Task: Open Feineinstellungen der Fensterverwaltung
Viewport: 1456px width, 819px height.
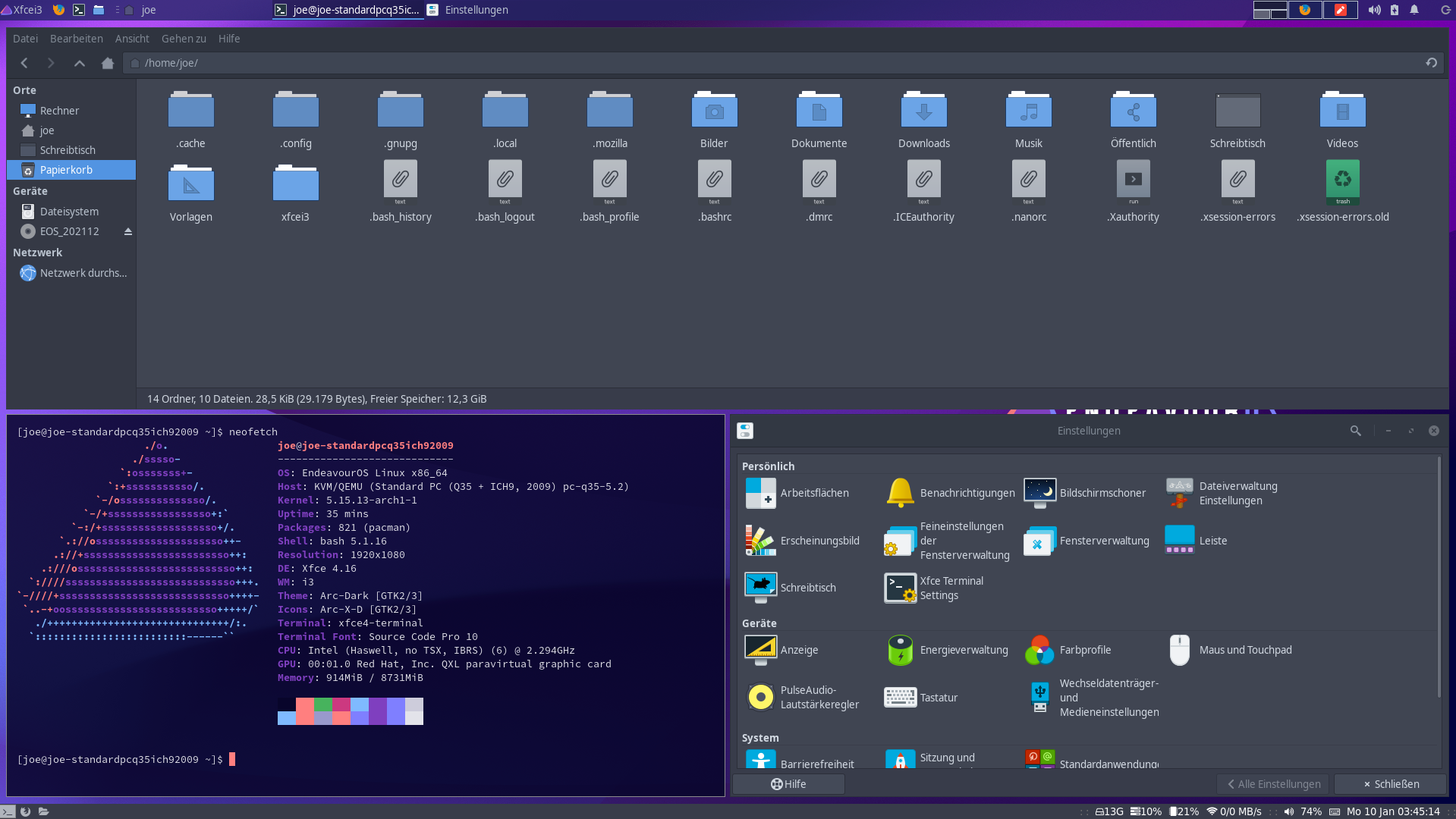Action: [x=948, y=541]
